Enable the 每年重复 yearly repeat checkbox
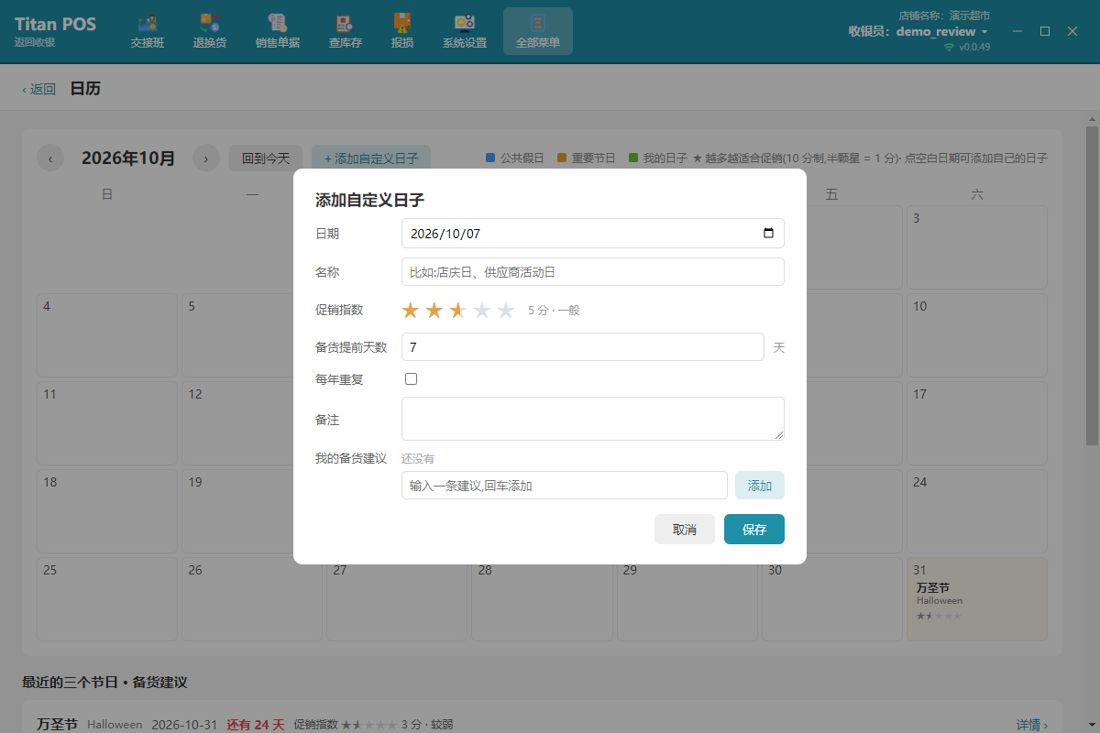1100x733 pixels. pos(411,379)
